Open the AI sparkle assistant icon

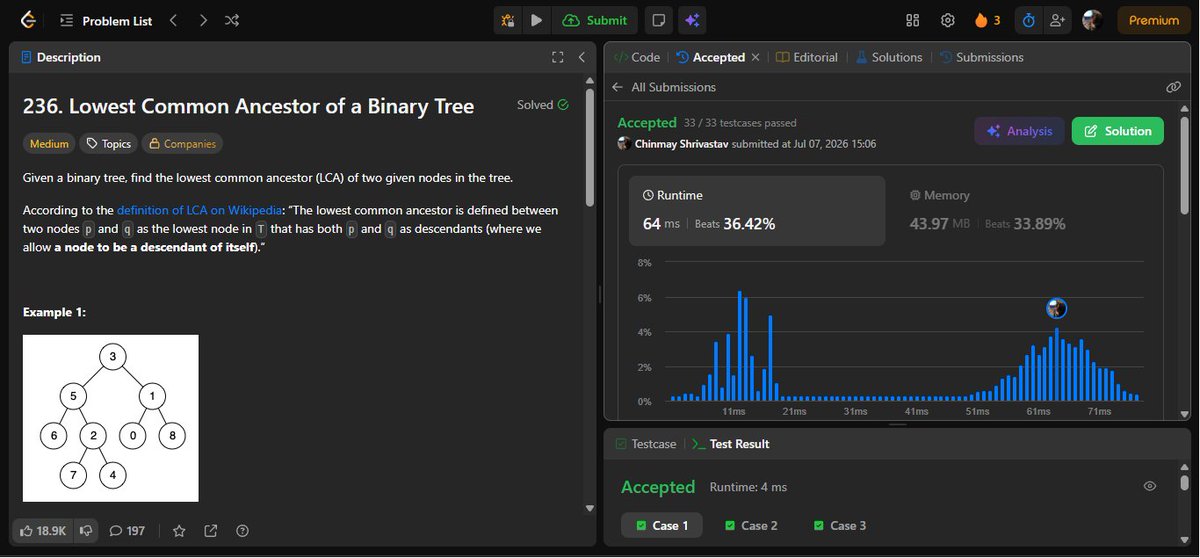click(x=690, y=20)
